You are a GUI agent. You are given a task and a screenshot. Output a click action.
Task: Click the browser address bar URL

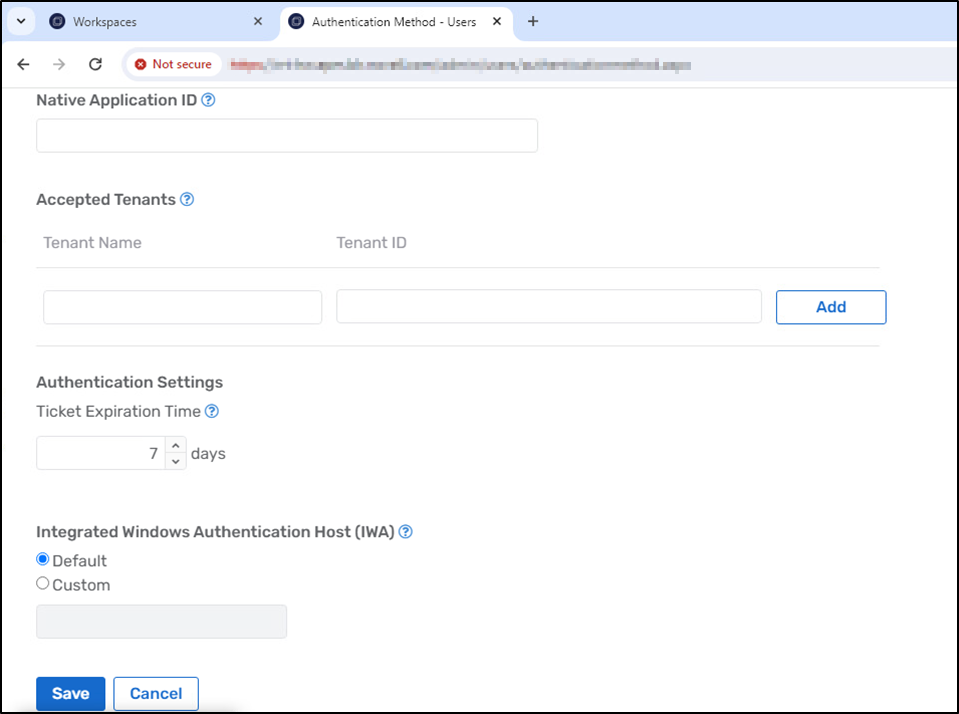[x=461, y=65]
